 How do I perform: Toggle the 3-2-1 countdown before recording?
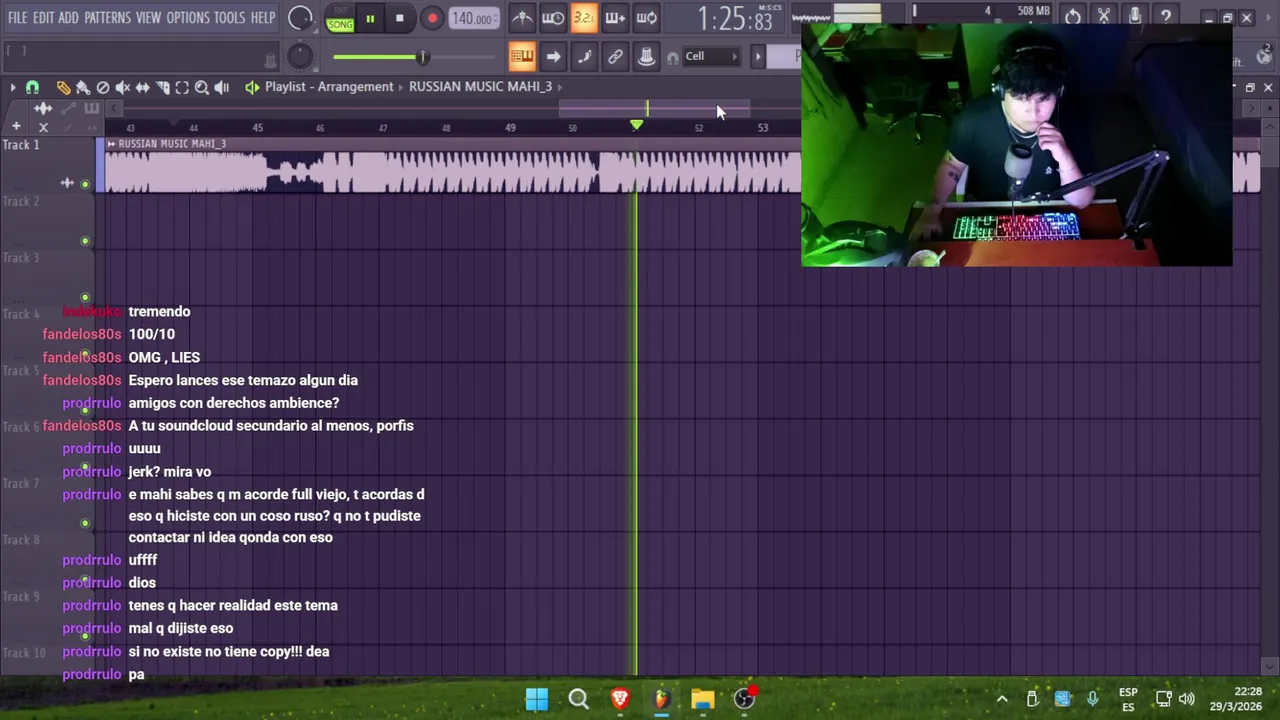click(584, 18)
